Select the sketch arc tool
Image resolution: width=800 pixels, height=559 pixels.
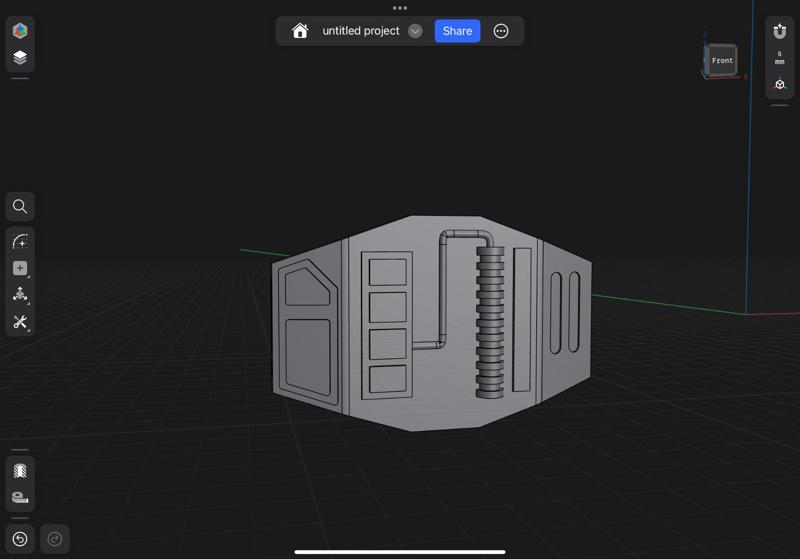click(x=20, y=241)
